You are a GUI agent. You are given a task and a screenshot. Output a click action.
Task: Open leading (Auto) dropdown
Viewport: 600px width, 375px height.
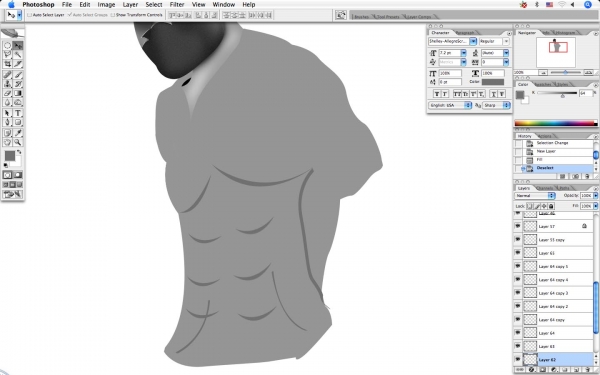pyautogui.click(x=506, y=53)
